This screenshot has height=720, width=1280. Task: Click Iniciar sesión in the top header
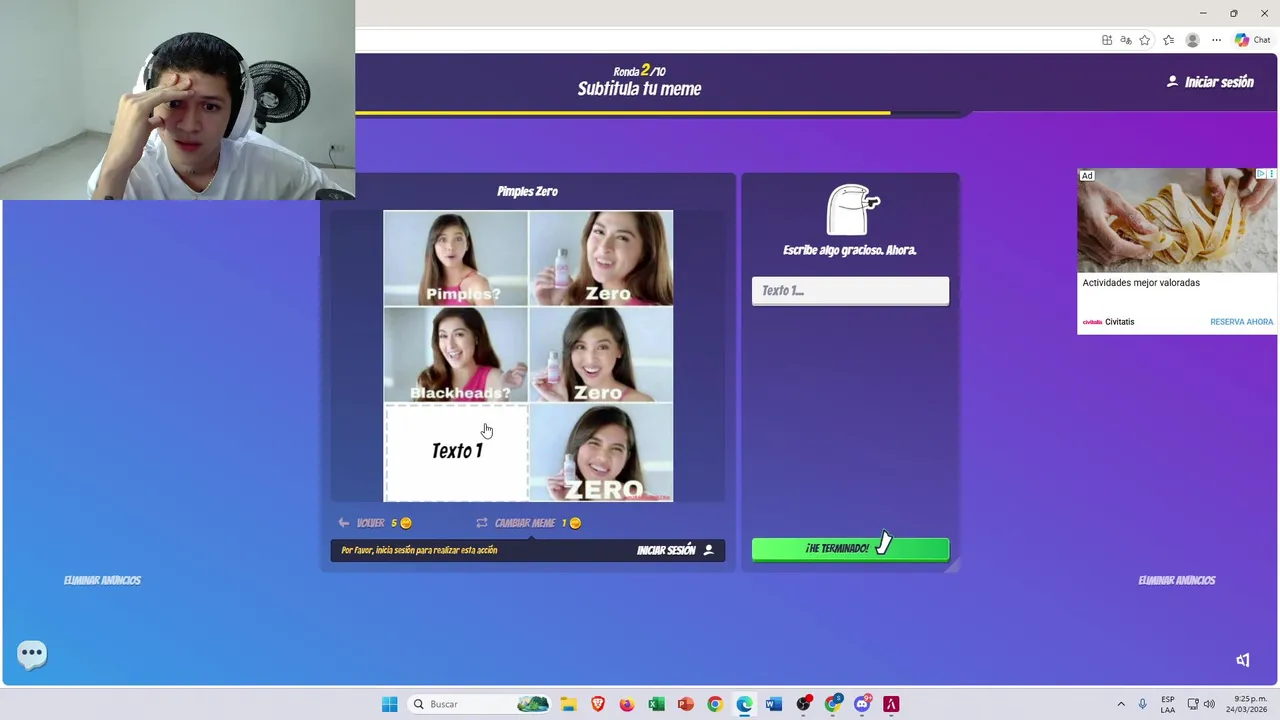[1219, 82]
